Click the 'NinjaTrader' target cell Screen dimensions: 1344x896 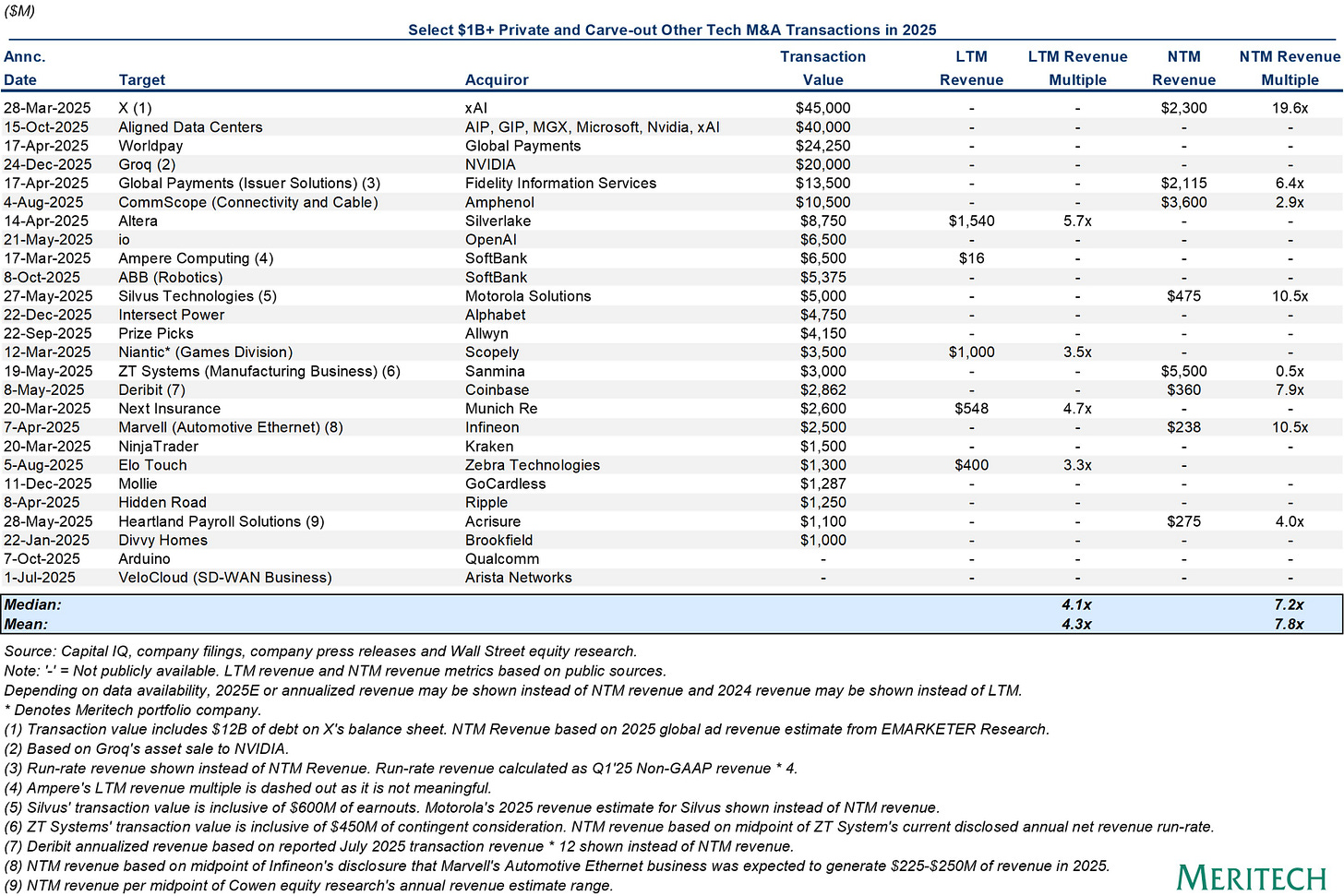coord(158,447)
